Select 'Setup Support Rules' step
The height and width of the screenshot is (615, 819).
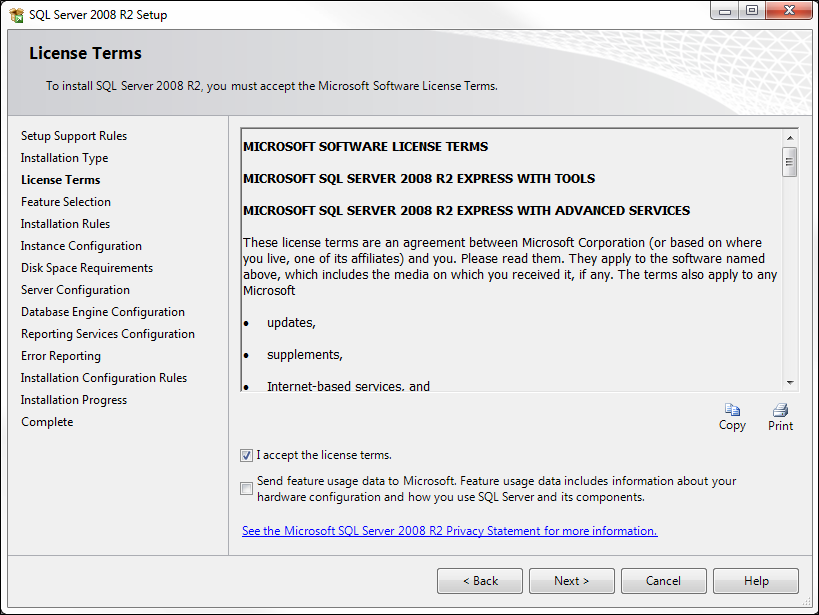[x=74, y=136]
